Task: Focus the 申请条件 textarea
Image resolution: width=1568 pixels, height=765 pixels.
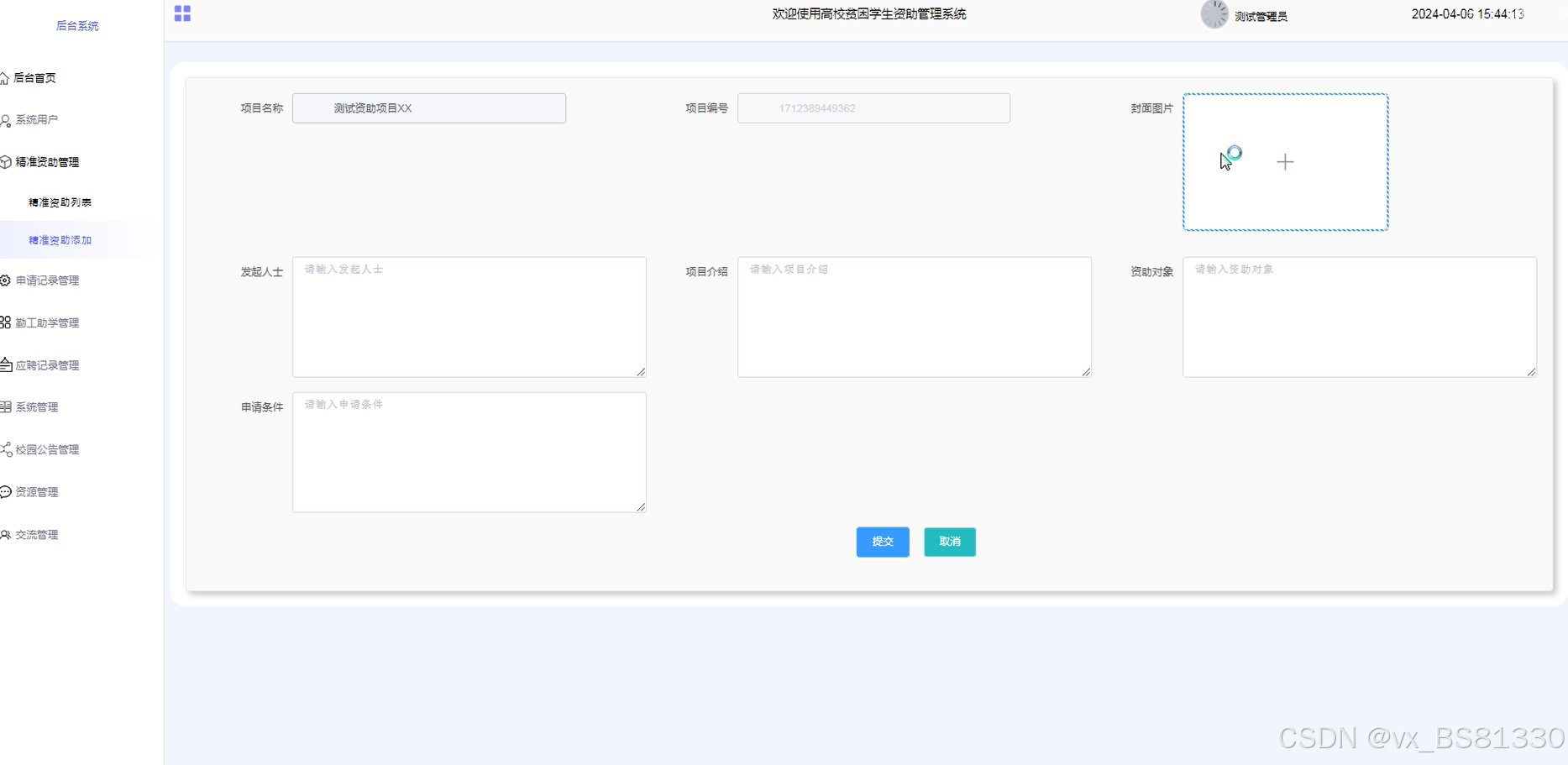Action: click(x=469, y=452)
